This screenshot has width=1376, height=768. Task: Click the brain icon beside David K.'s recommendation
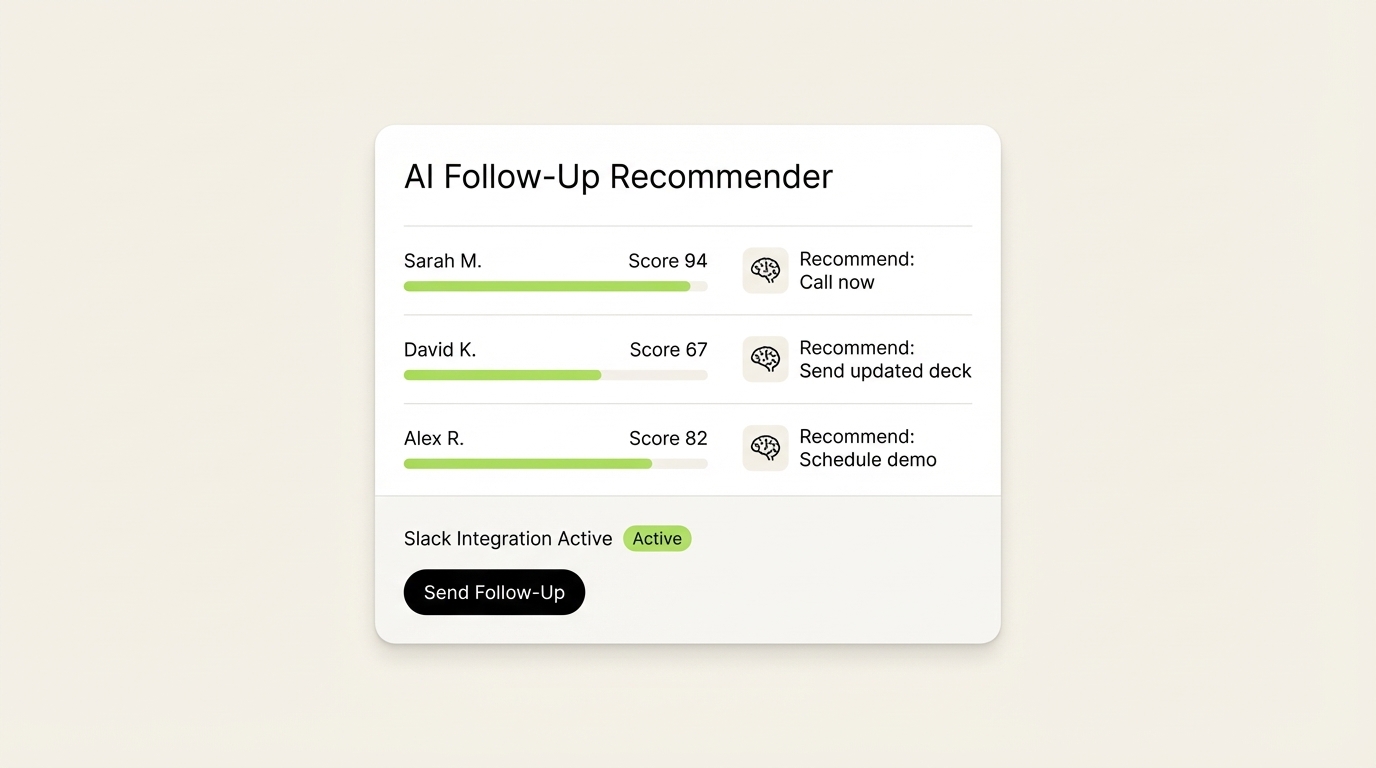click(765, 359)
